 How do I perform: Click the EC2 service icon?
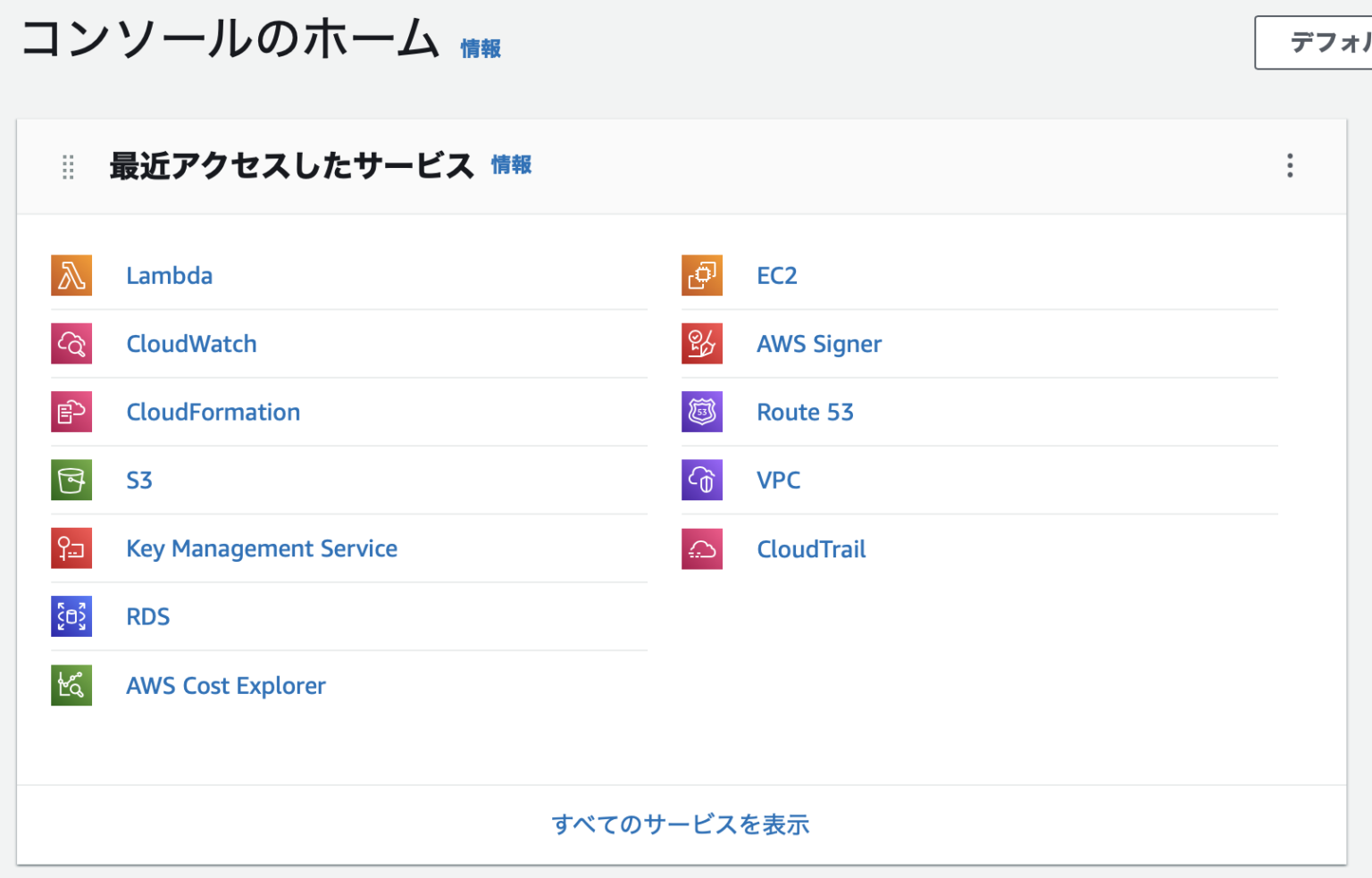point(702,275)
